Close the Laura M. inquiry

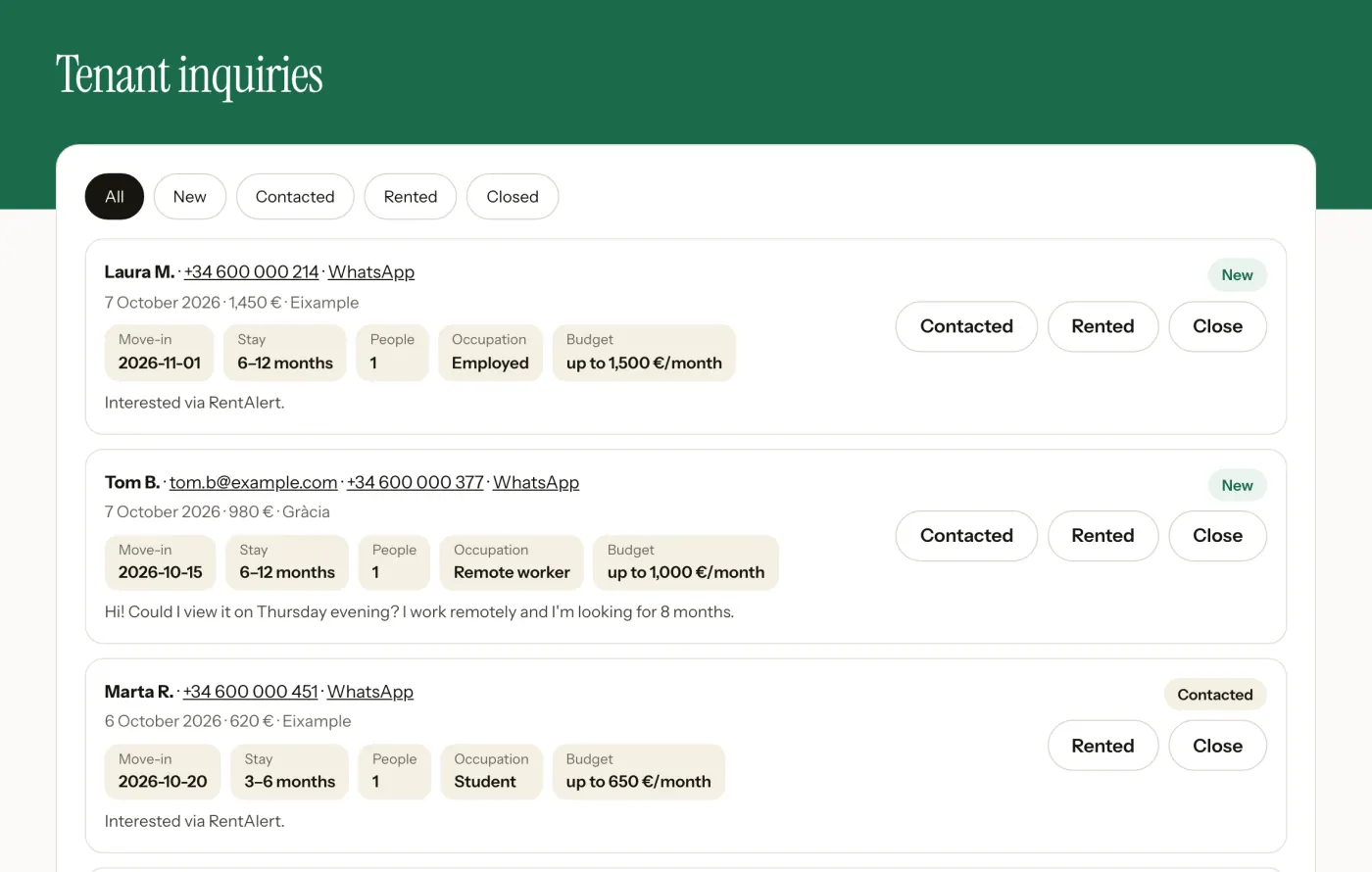pos(1217,326)
